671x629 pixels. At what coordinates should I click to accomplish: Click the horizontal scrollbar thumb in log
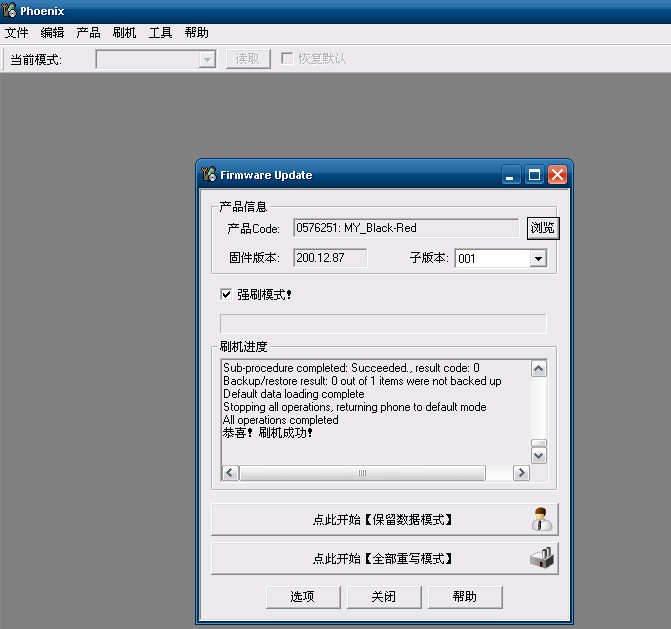[x=362, y=473]
